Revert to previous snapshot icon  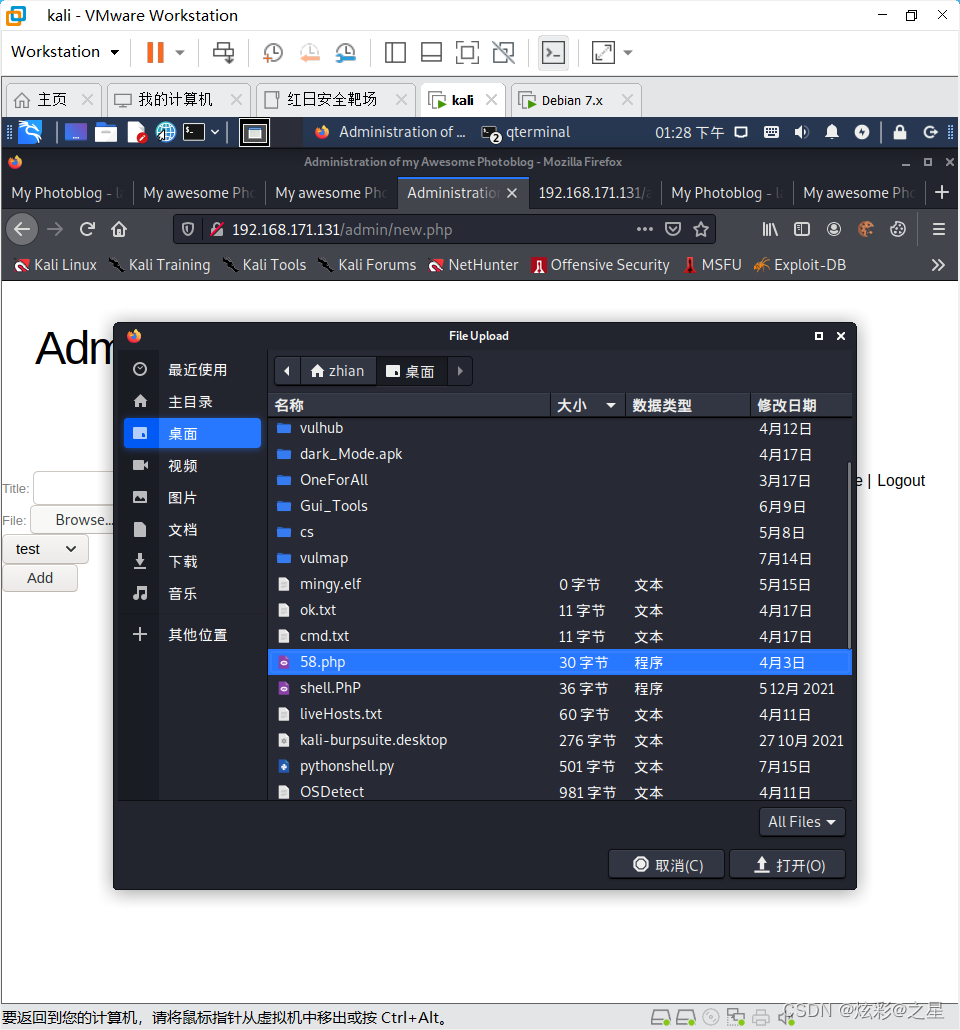pyautogui.click(x=309, y=53)
